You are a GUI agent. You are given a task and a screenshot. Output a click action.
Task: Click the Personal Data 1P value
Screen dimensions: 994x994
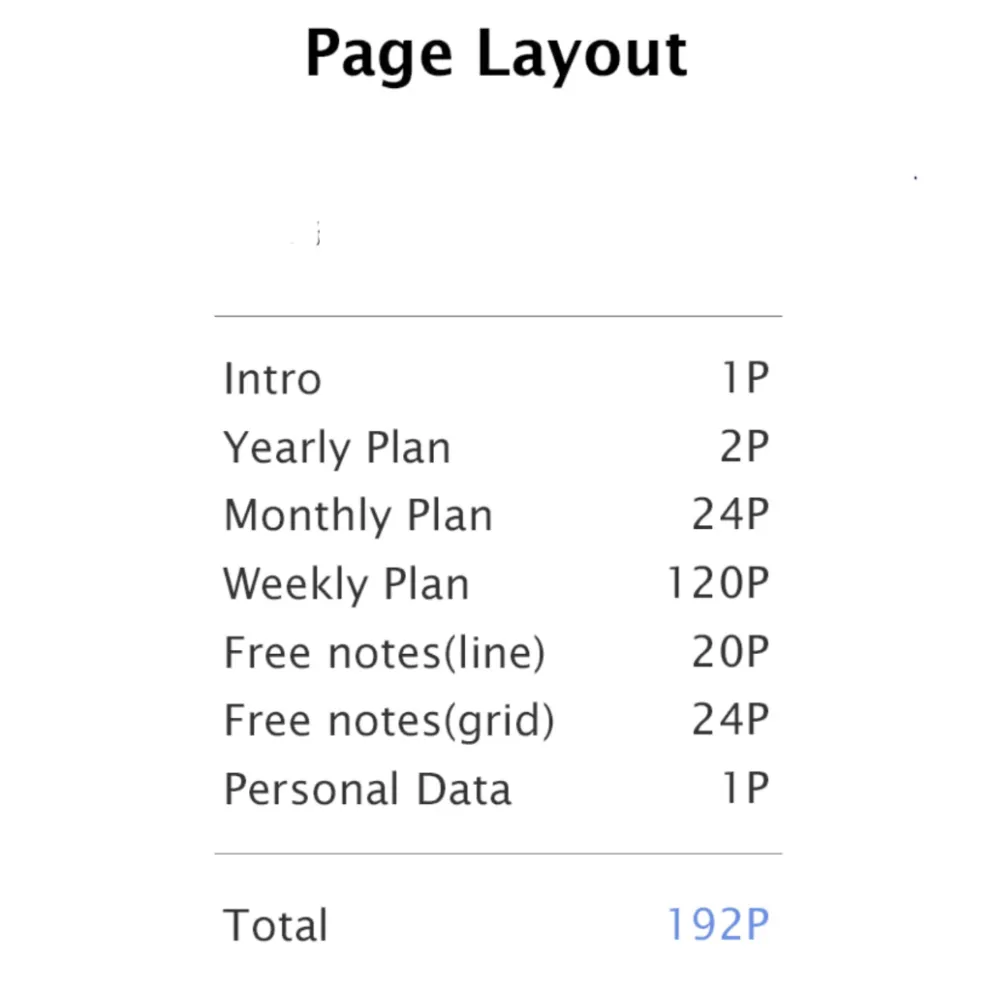746,787
